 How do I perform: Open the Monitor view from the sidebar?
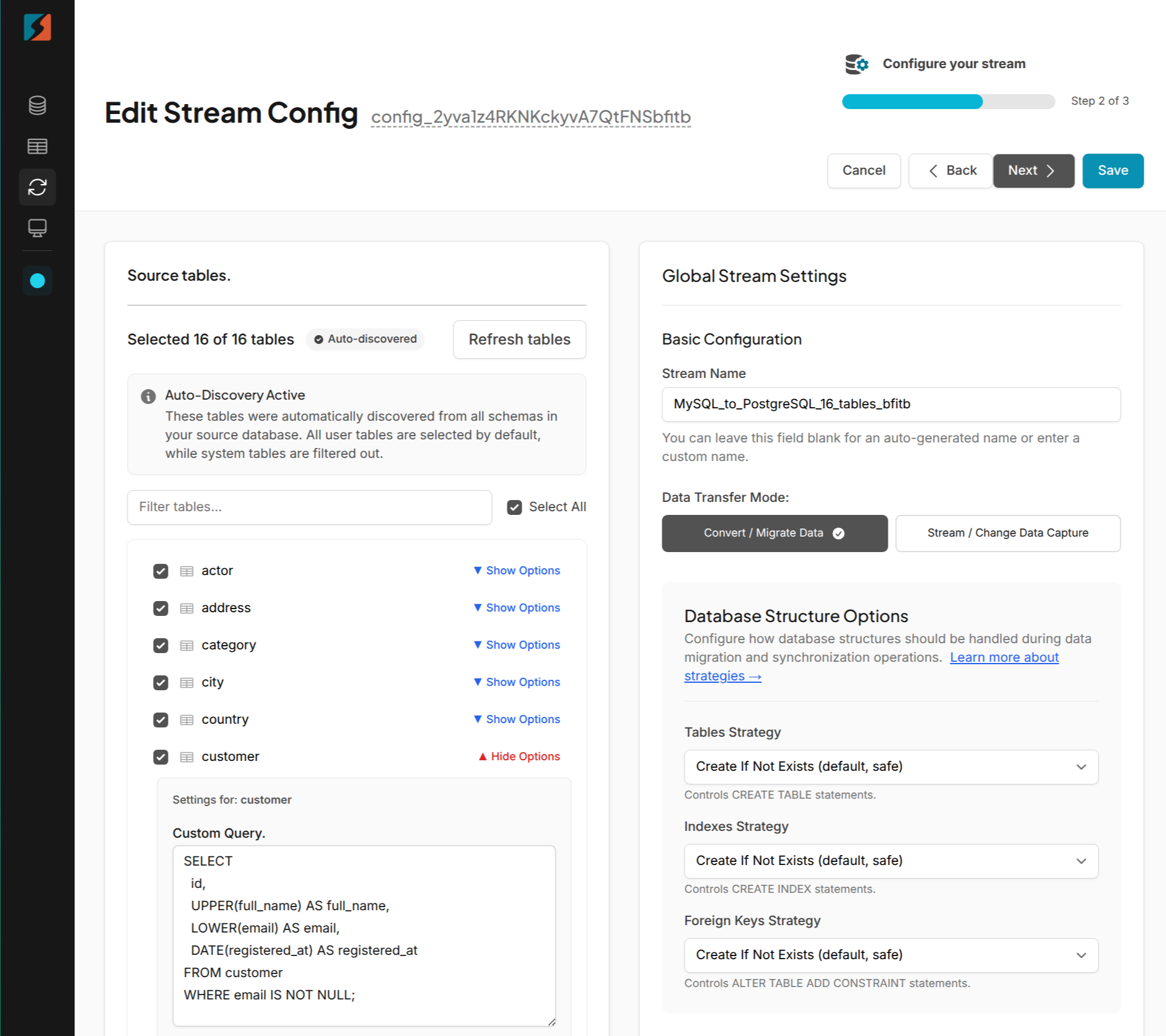pyautogui.click(x=37, y=229)
